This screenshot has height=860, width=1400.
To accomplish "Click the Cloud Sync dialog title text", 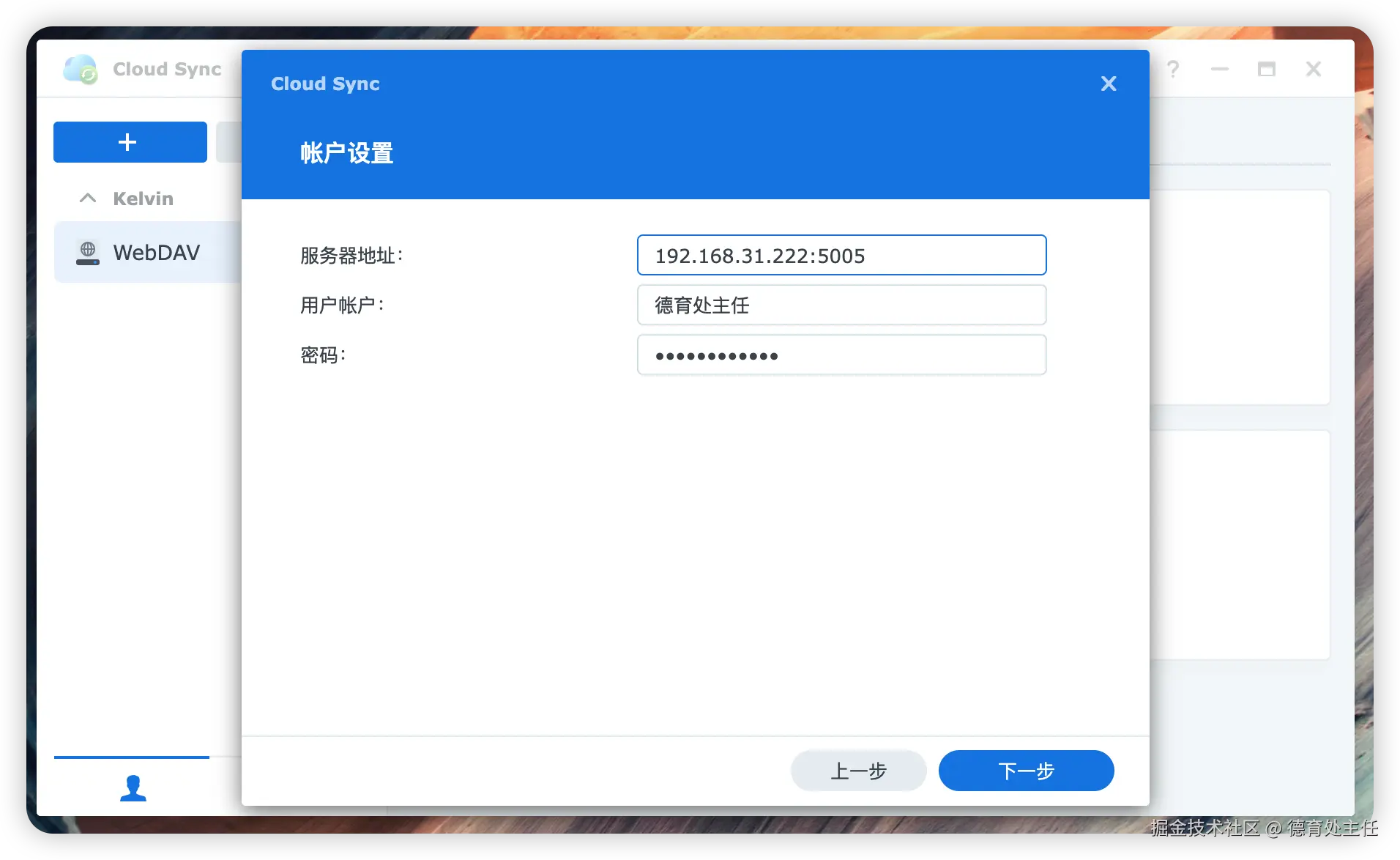I will click(325, 84).
